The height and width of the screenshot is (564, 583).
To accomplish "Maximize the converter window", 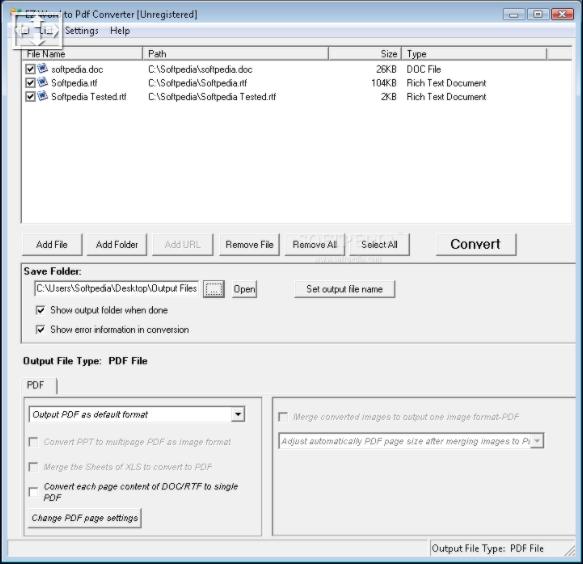I will (x=538, y=14).
